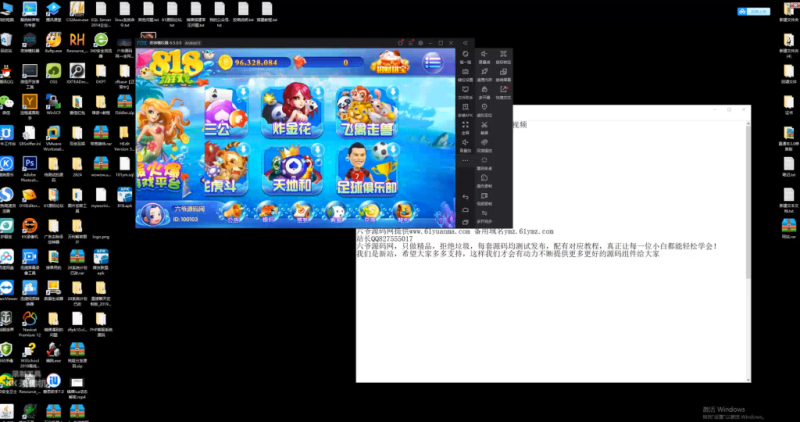Open emulator video recording (视频录制) tool
Viewport: 800px width, 422px height.
pyautogui.click(x=484, y=198)
